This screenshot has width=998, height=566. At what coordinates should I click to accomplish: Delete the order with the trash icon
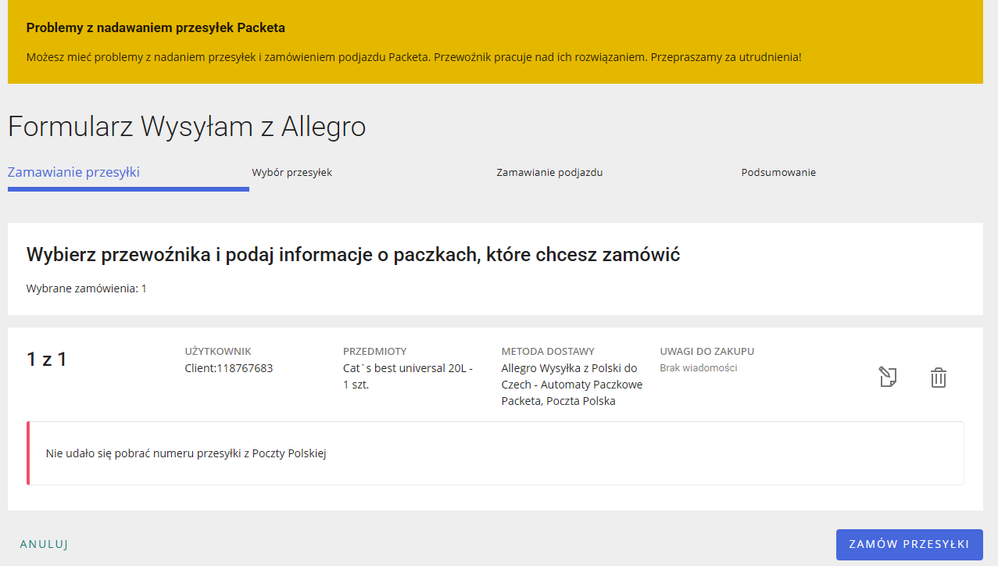coord(938,377)
